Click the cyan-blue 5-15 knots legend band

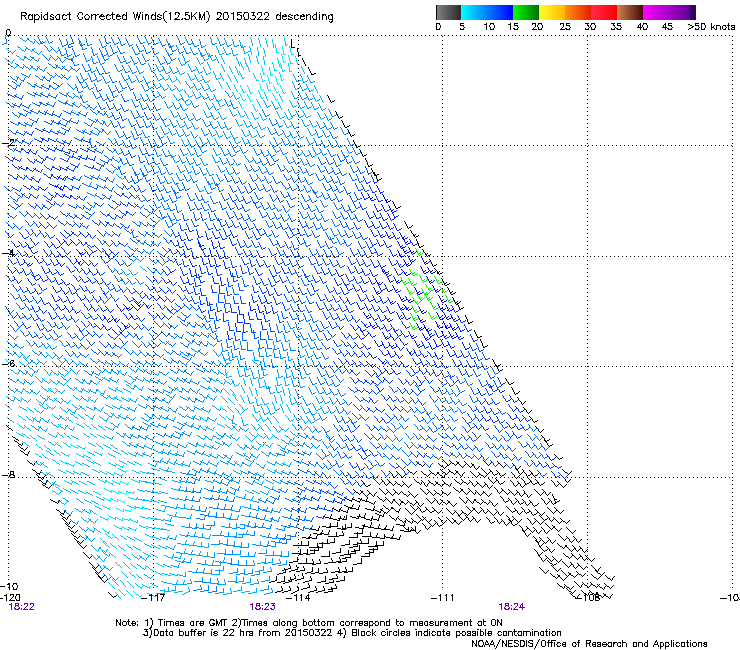click(x=487, y=12)
